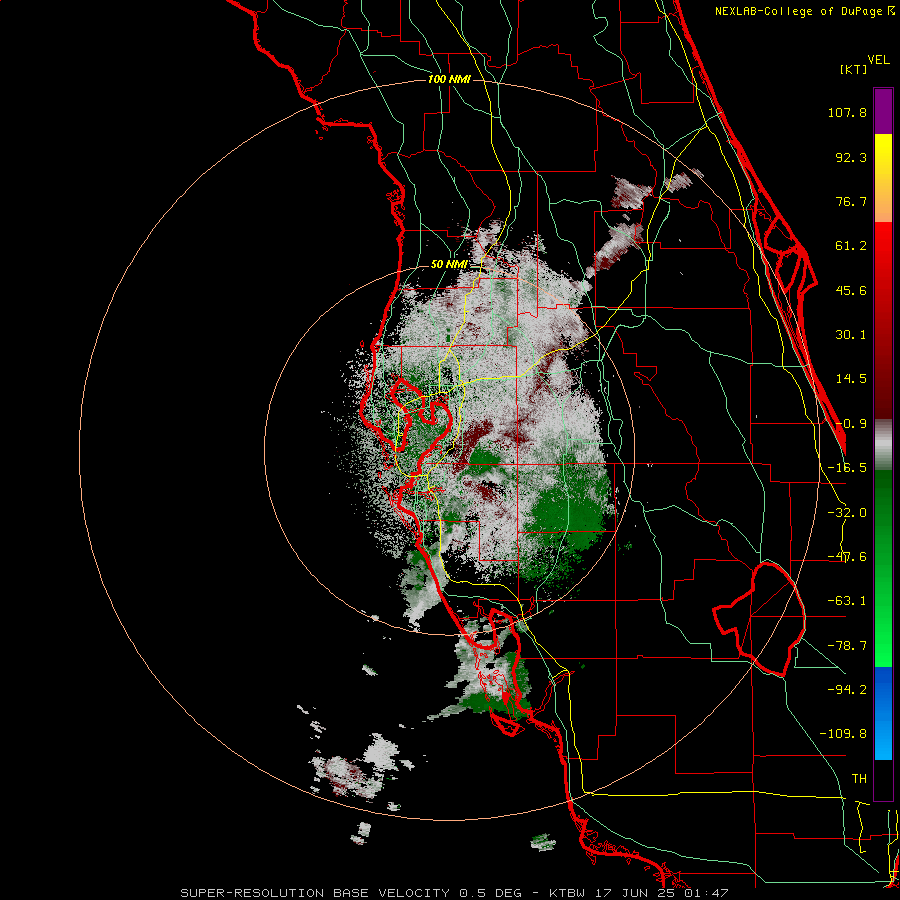Click the -0.9 value on the velocity scale
This screenshot has width=900, height=900.
851,424
